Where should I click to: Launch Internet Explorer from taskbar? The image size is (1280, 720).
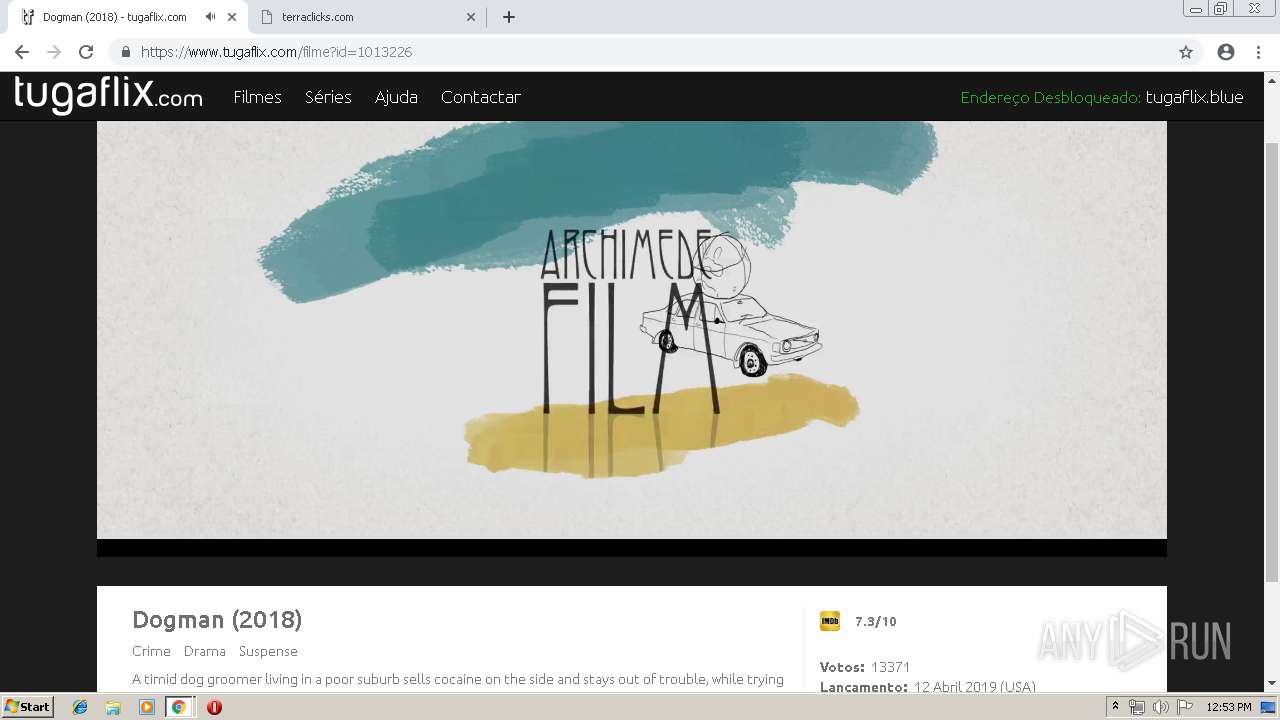pos(80,707)
